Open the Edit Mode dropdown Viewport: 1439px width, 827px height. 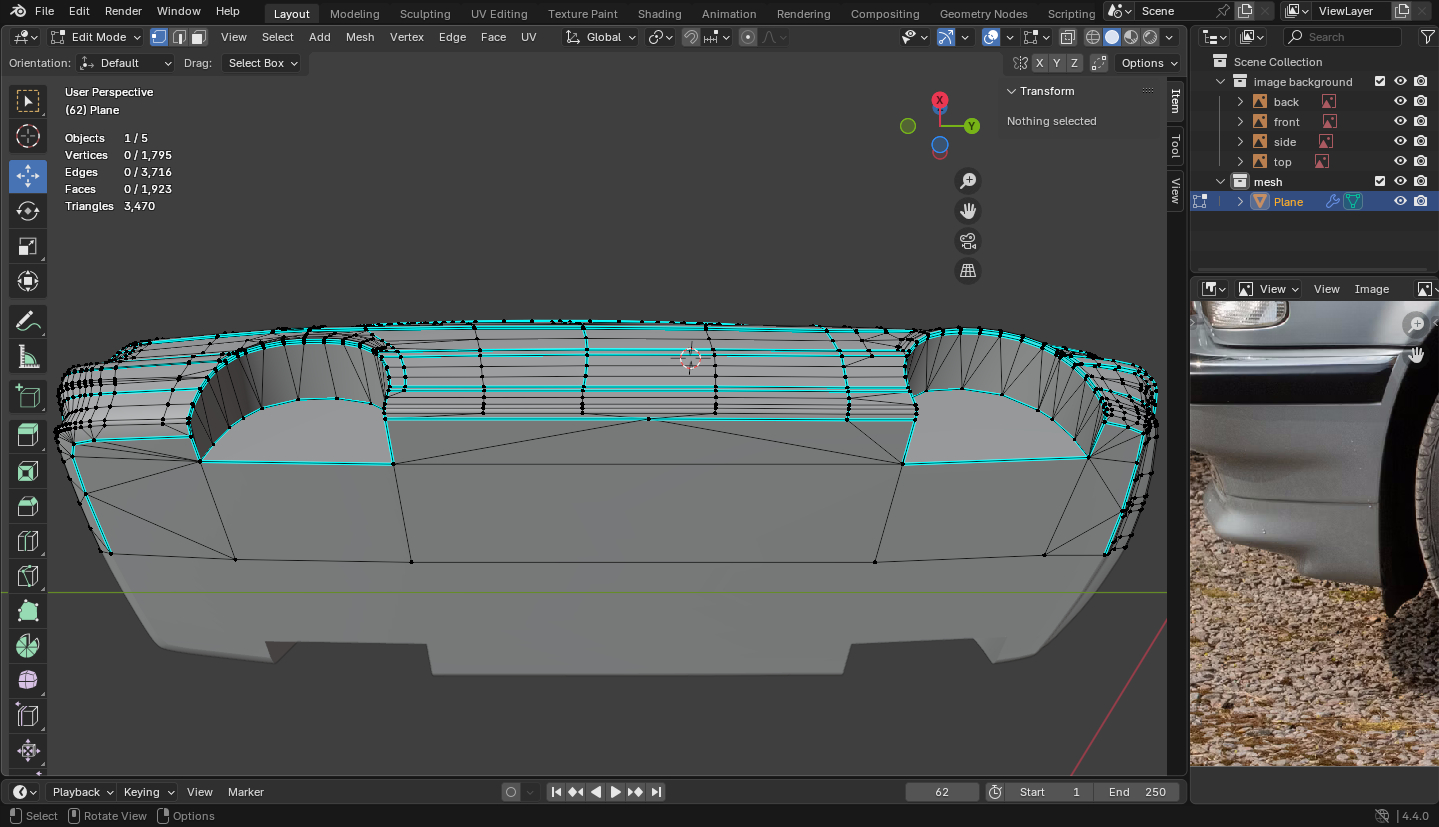[x=96, y=37]
